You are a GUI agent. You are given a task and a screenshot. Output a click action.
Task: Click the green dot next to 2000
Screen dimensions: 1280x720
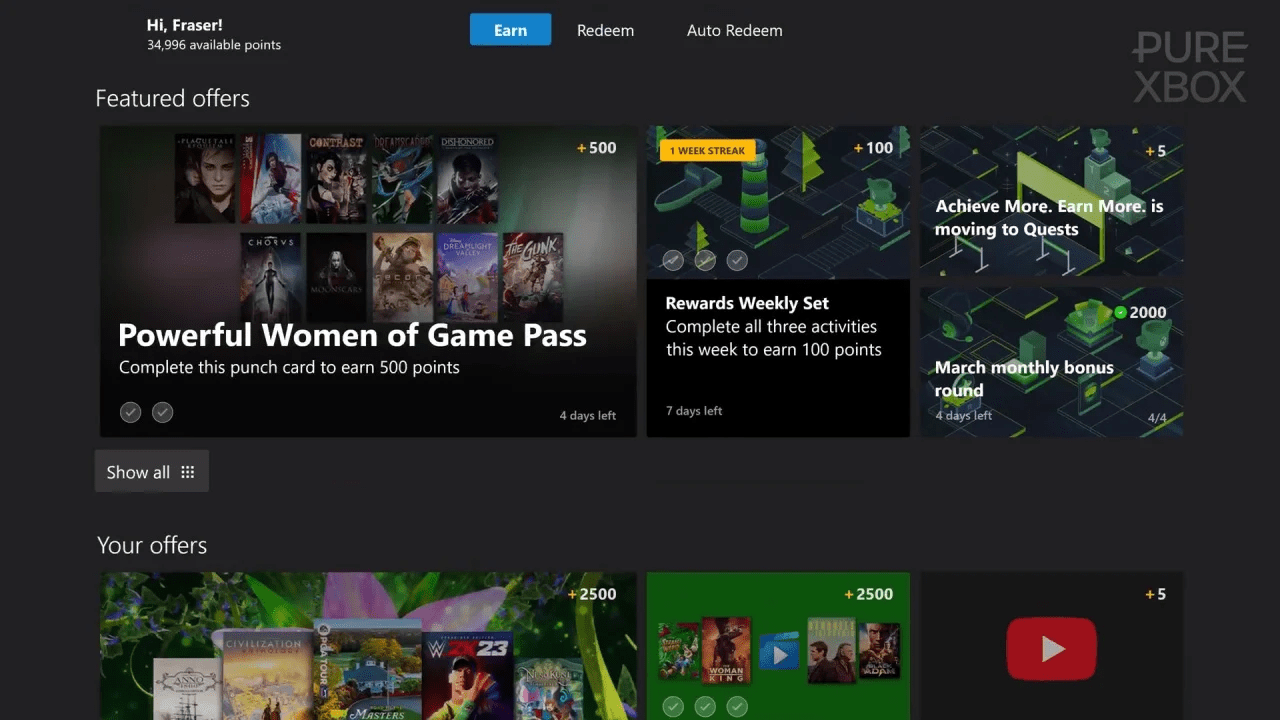(1120, 313)
